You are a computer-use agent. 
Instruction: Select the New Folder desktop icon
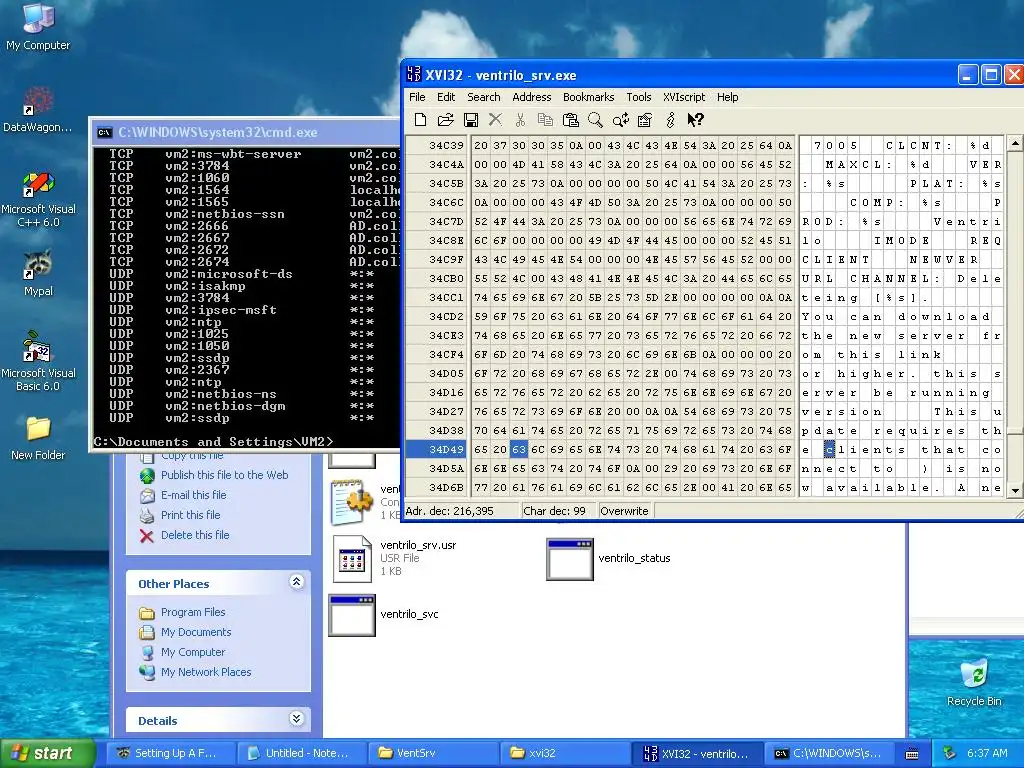point(38,438)
